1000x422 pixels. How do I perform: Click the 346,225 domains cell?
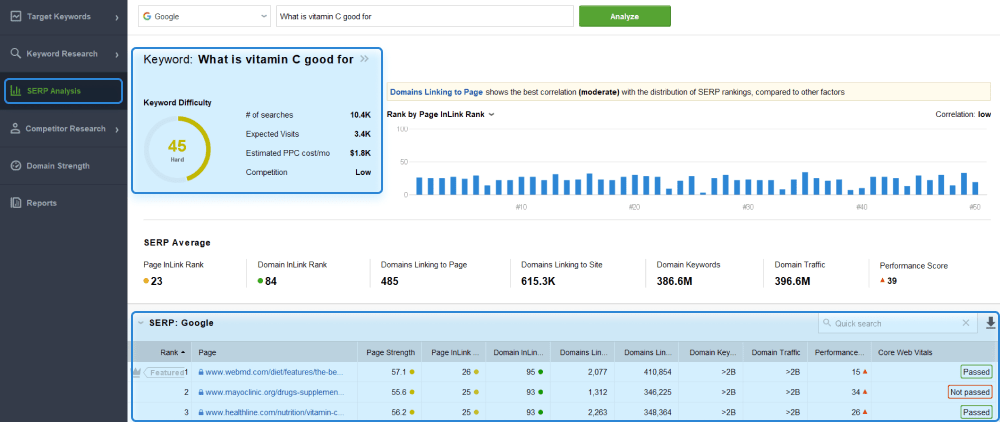coord(658,392)
